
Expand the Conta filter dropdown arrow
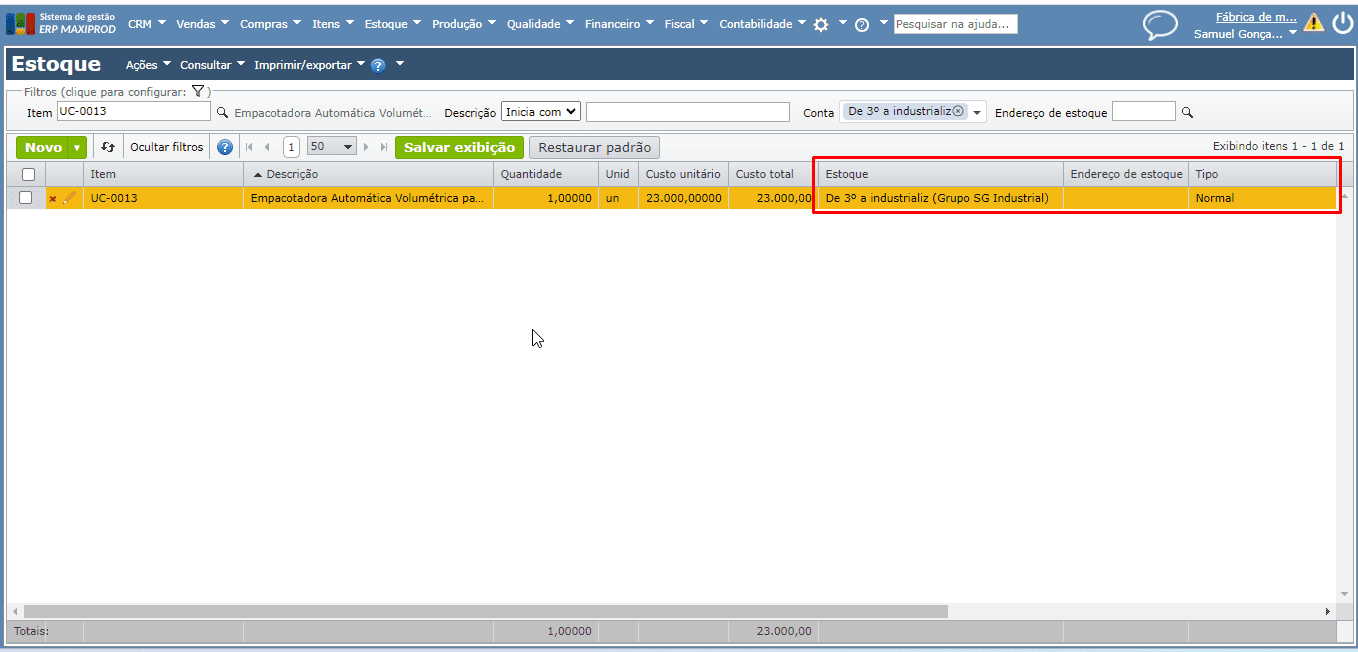click(977, 113)
